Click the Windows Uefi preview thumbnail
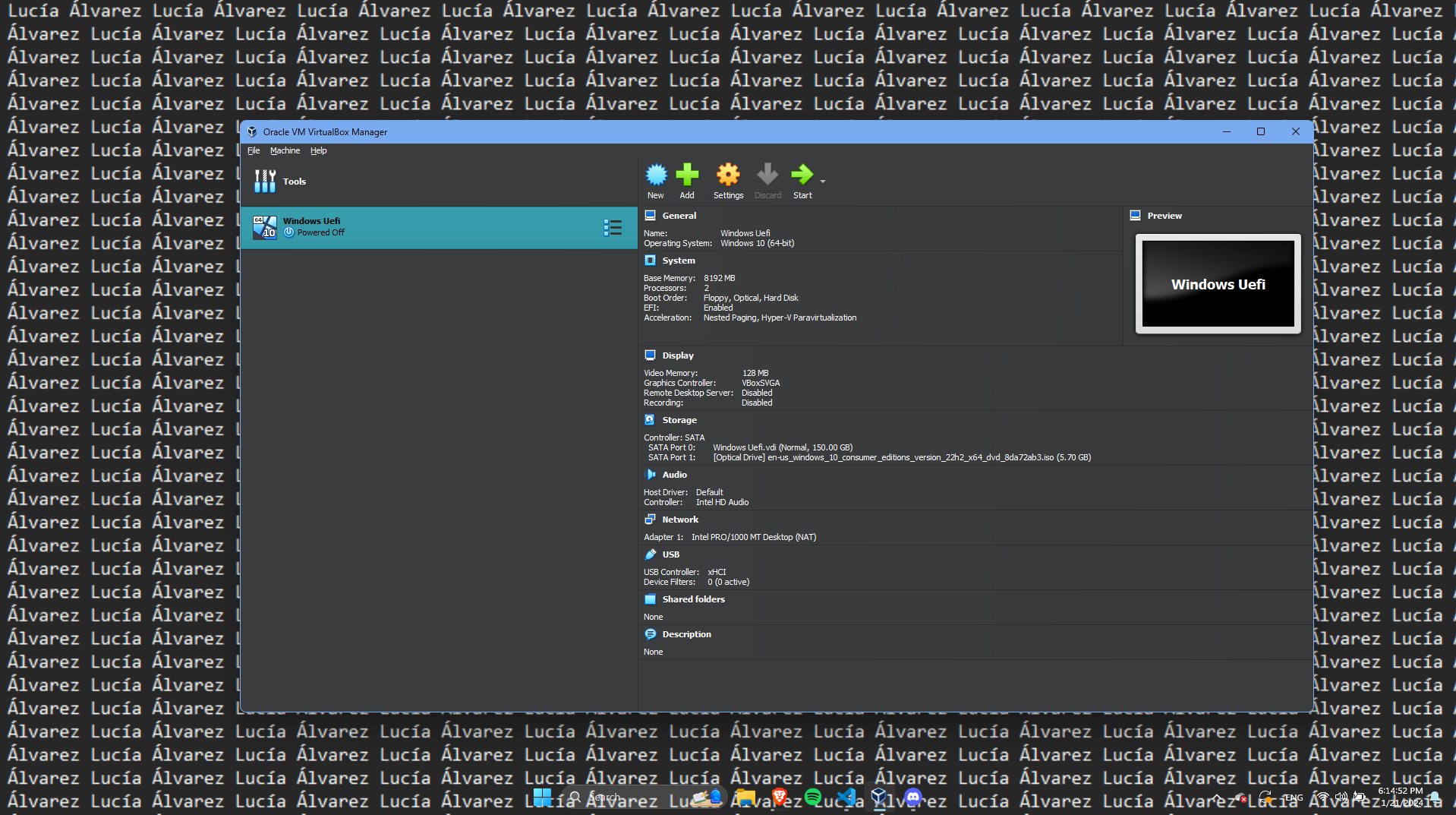The height and width of the screenshot is (815, 1456). click(x=1218, y=284)
